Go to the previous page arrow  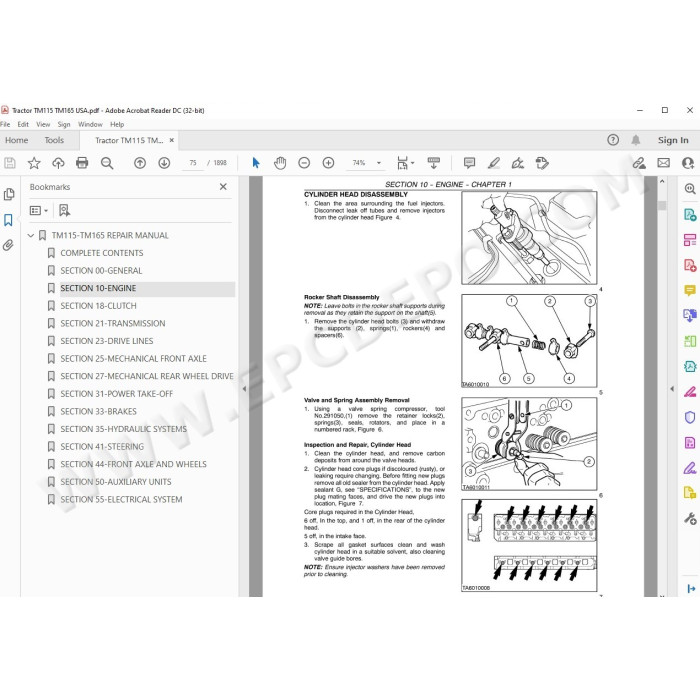140,163
